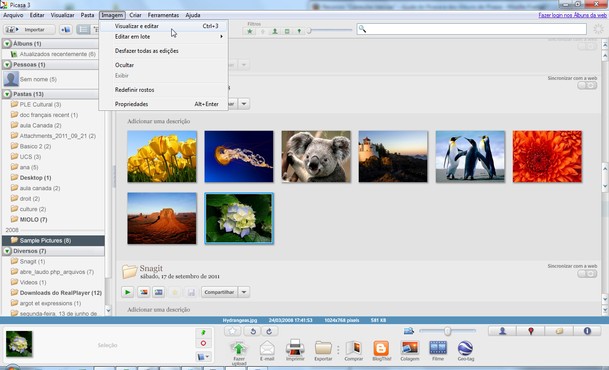Viewport: 609px width, 370px height.
Task: Toggle the movies-only filter
Action: 287,31
